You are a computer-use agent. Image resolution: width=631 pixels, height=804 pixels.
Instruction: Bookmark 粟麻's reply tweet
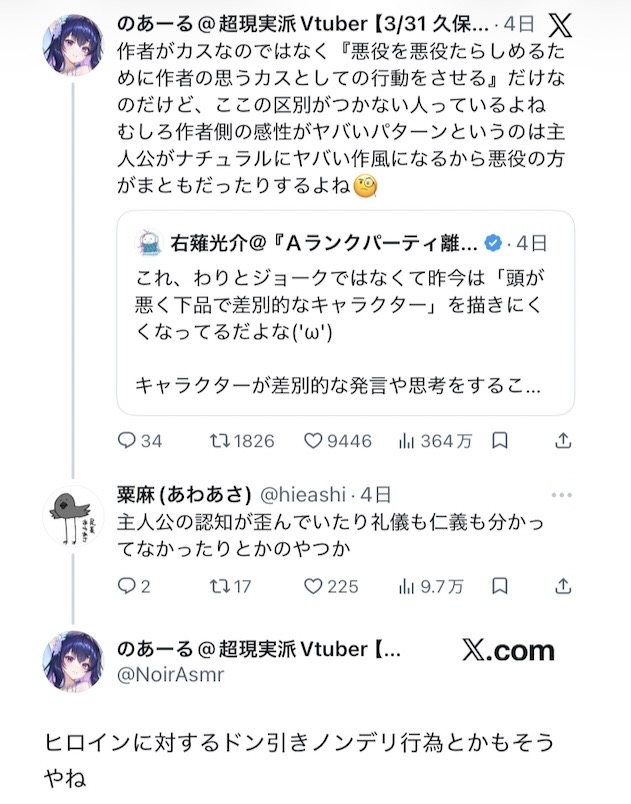coord(501,586)
